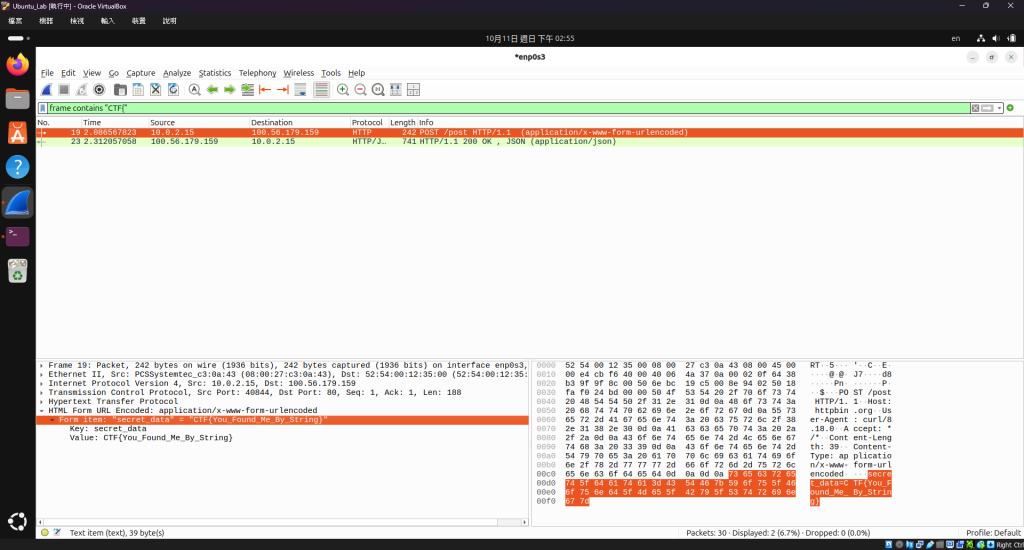This screenshot has height=550, width=1024.
Task: Save this capture file
Action: click(x=138, y=90)
